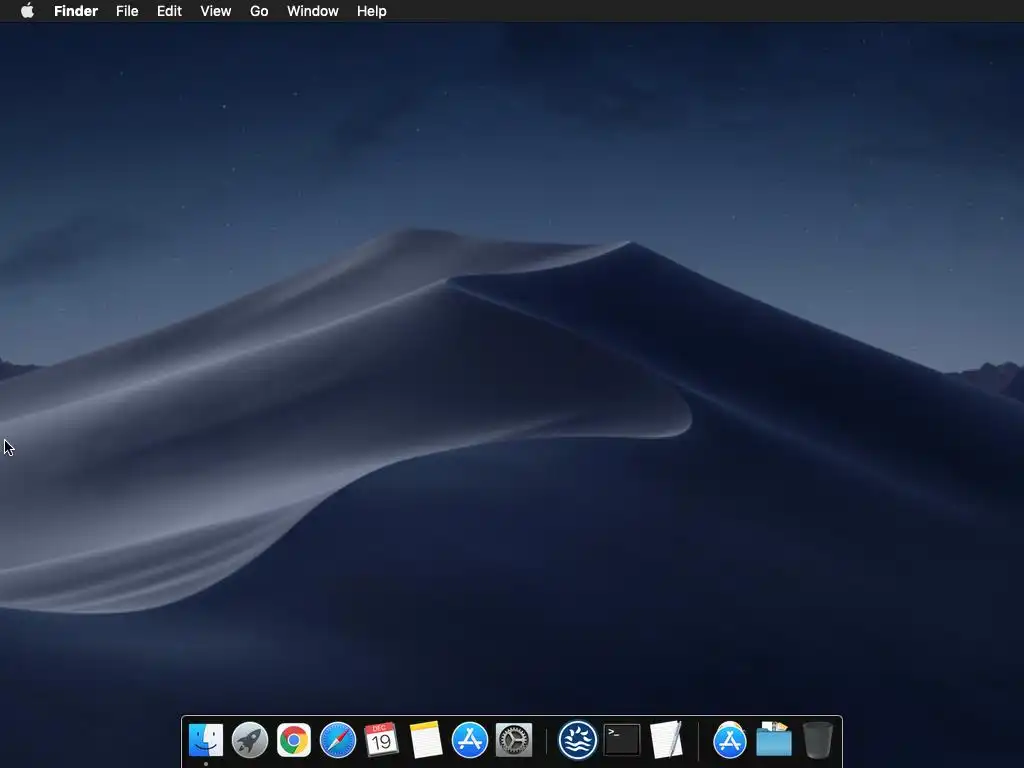1024x768 pixels.
Task: Launch Terminal from the Dock
Action: coord(622,740)
